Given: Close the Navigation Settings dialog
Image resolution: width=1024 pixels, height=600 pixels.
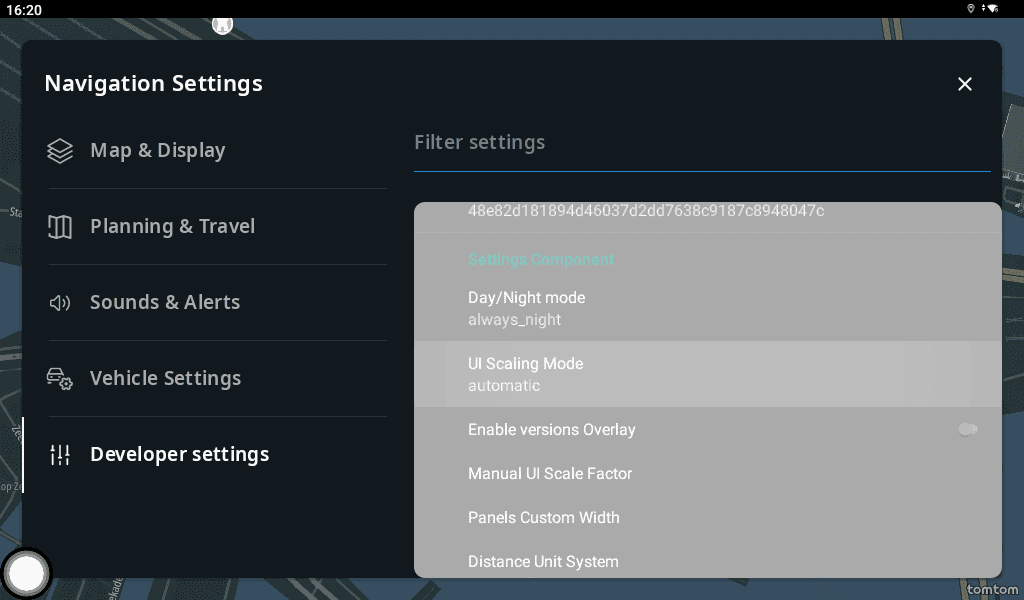Looking at the screenshot, I should coord(965,84).
